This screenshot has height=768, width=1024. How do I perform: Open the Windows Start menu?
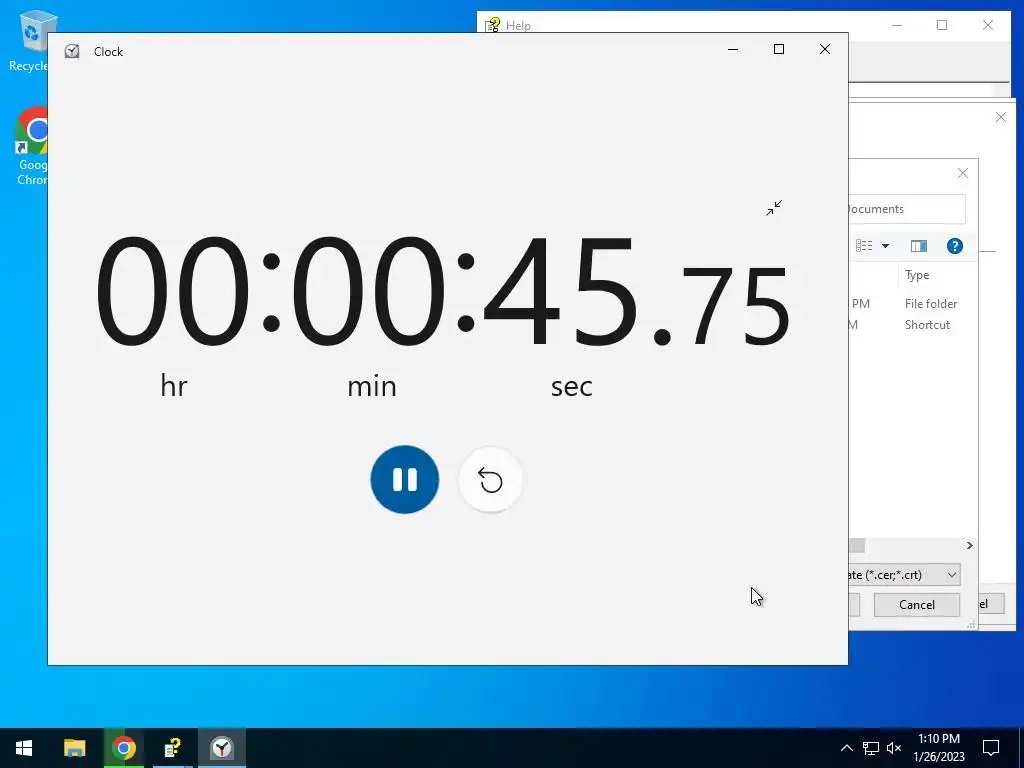pos(24,748)
